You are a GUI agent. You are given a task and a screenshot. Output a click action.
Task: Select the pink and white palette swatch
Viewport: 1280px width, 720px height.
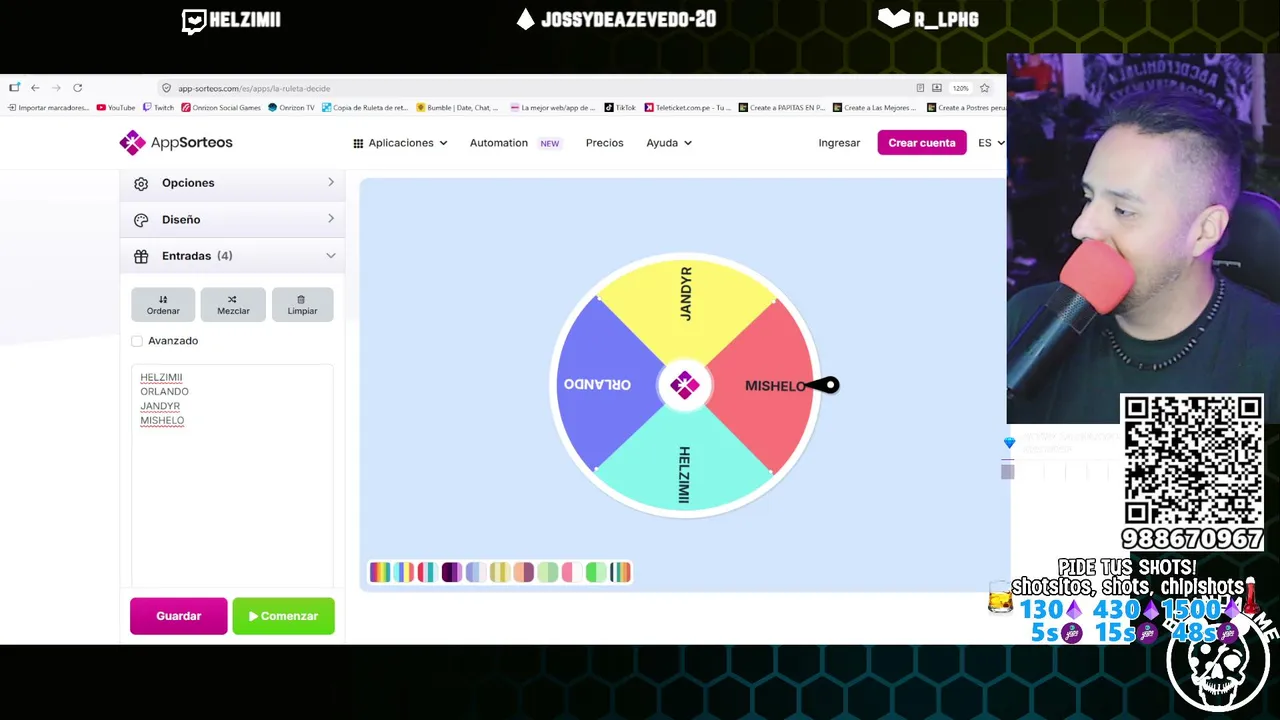tap(572, 572)
